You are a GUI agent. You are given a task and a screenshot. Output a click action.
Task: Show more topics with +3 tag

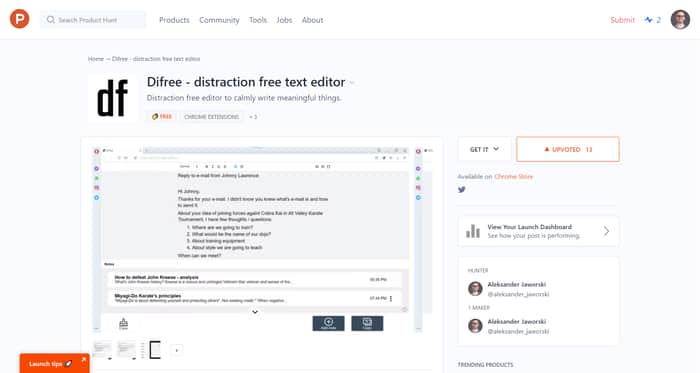coord(253,117)
